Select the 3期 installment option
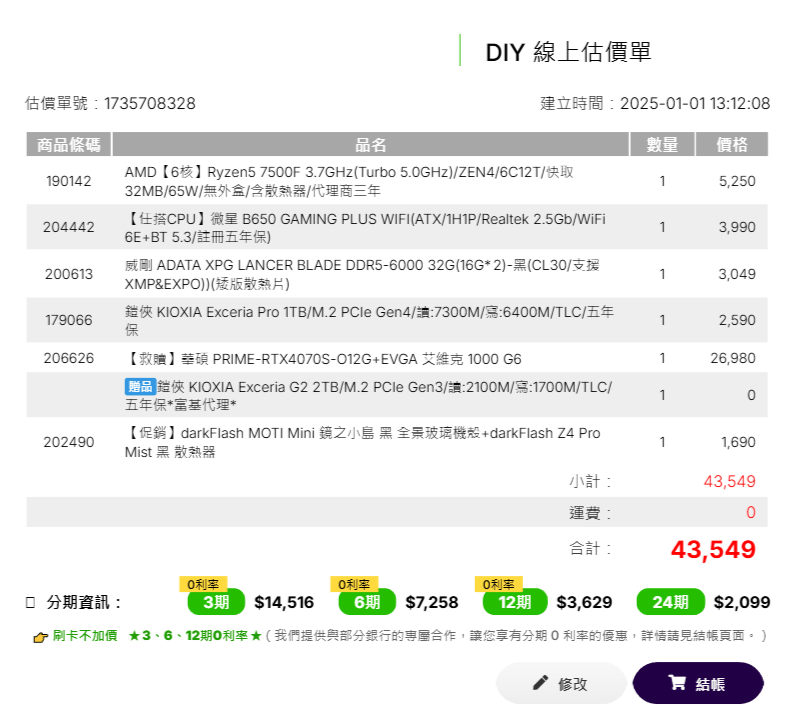 [216, 602]
